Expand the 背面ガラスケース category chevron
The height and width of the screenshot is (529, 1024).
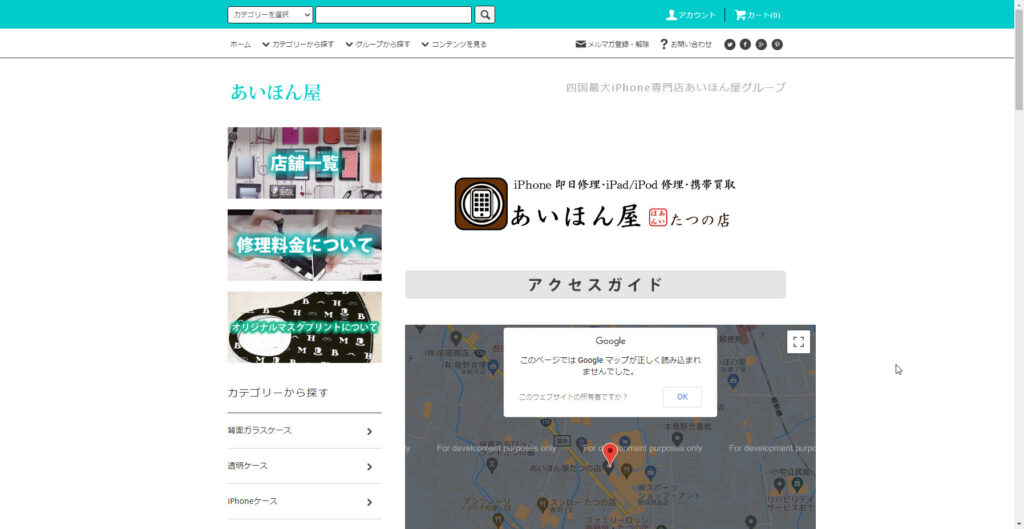coord(370,431)
